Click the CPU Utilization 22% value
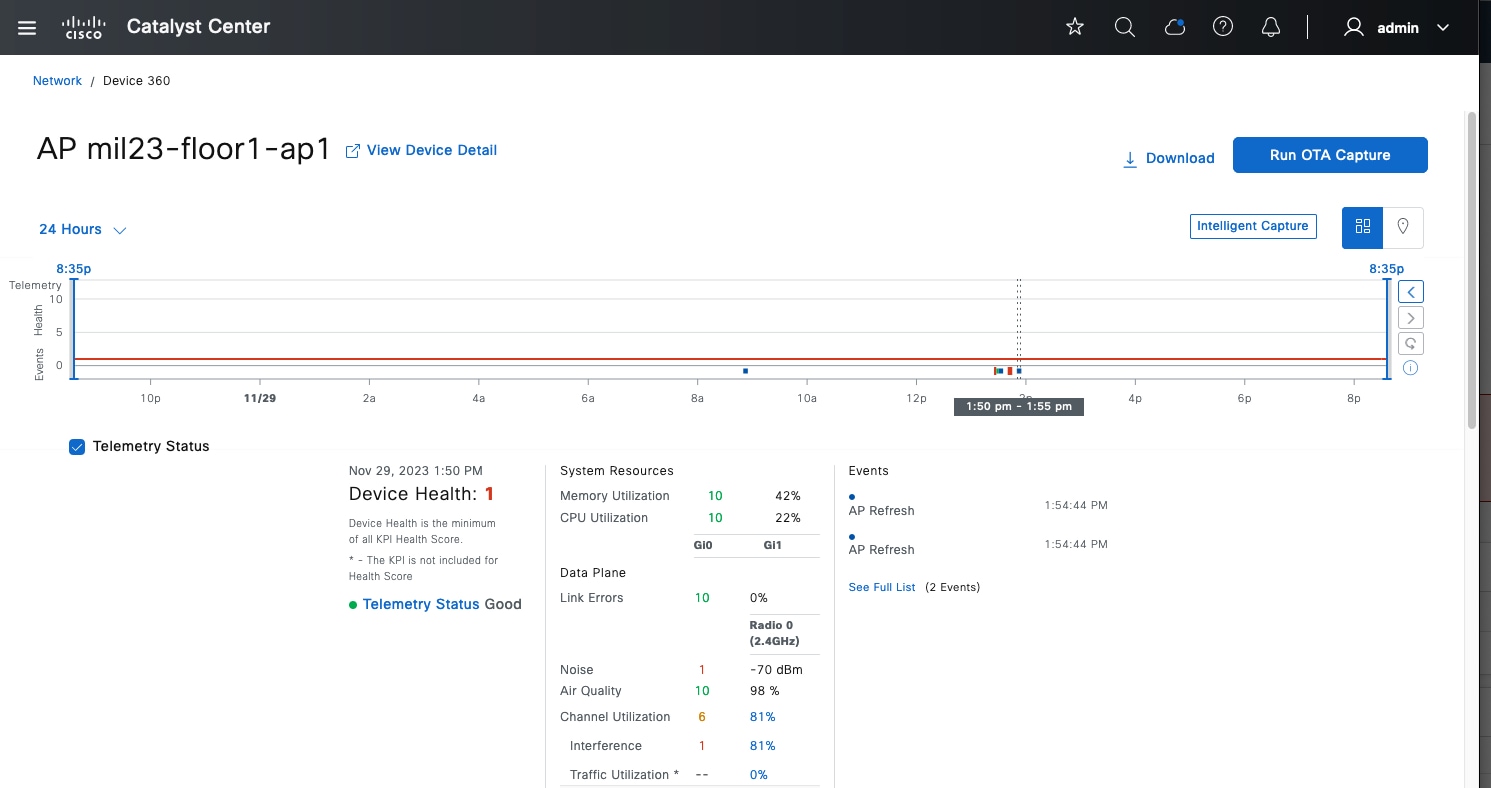 pos(788,518)
